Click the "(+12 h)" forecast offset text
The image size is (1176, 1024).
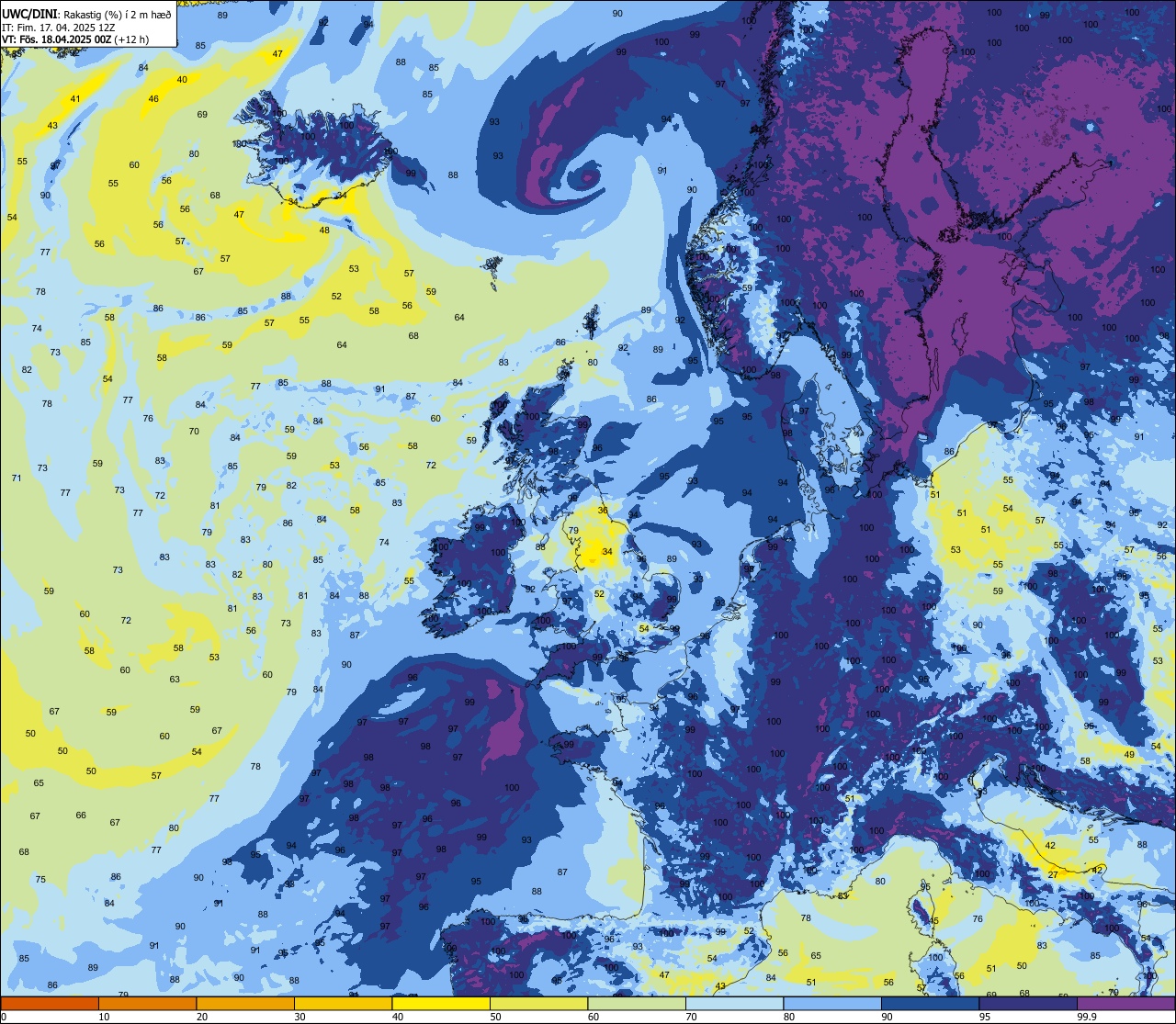(x=132, y=39)
